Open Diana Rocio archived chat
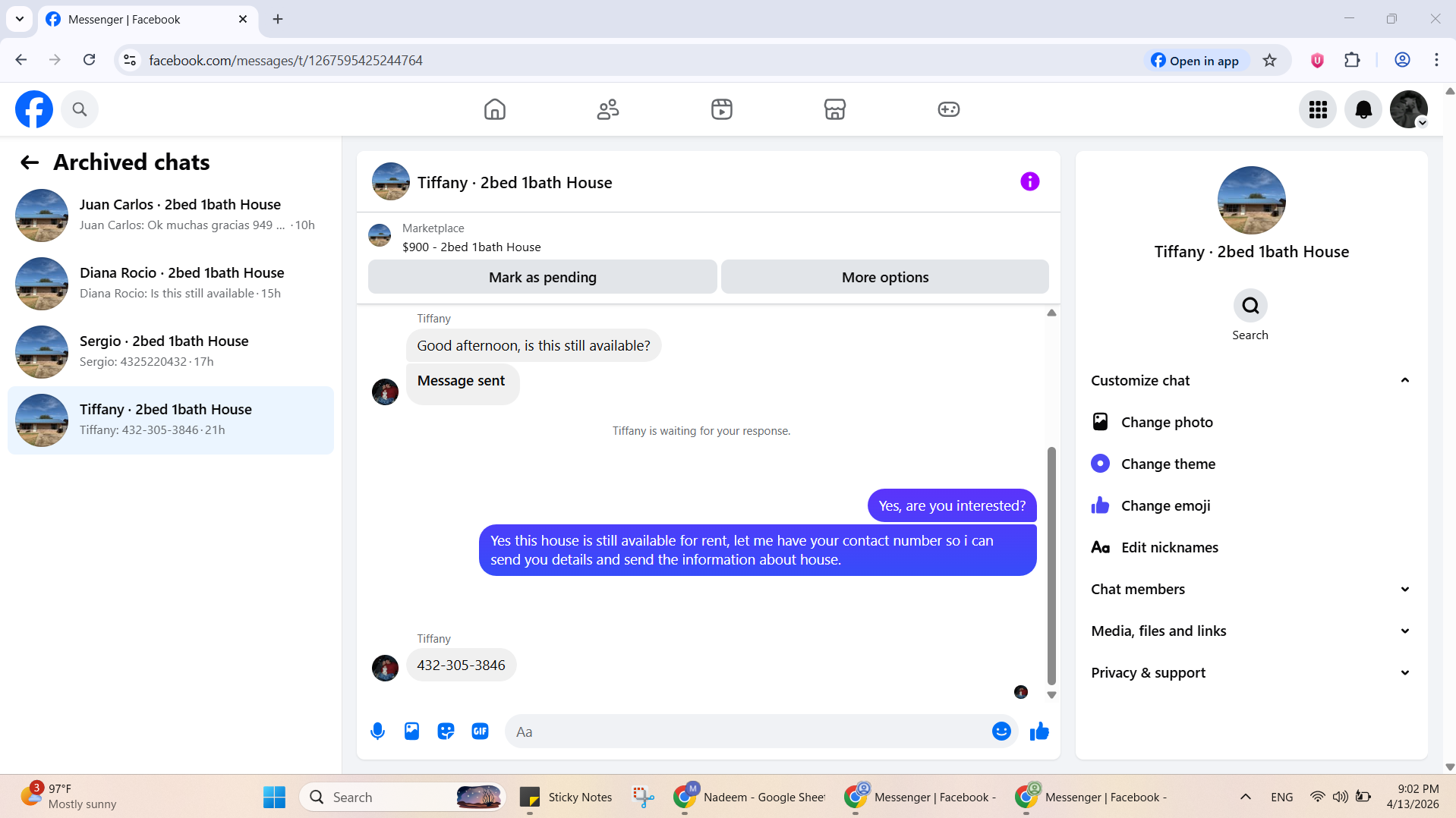The height and width of the screenshot is (818, 1456). (x=171, y=284)
